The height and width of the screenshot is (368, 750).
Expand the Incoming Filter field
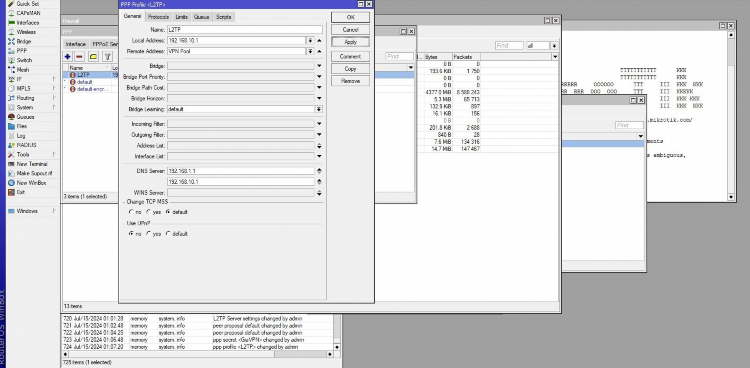click(319, 124)
